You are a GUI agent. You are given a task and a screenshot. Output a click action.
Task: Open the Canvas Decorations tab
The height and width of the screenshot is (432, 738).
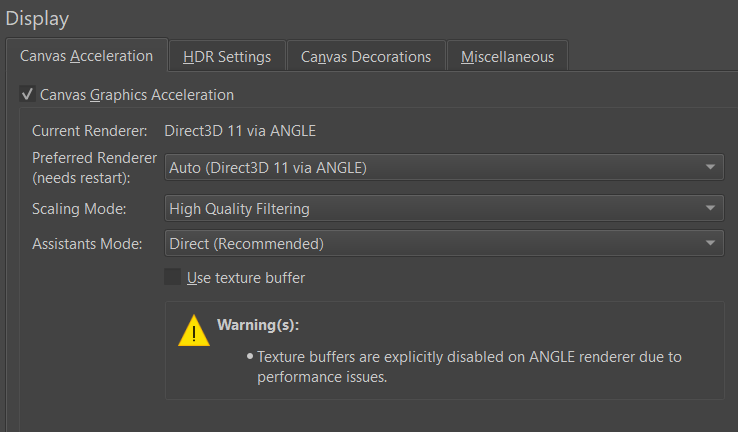[x=366, y=57]
